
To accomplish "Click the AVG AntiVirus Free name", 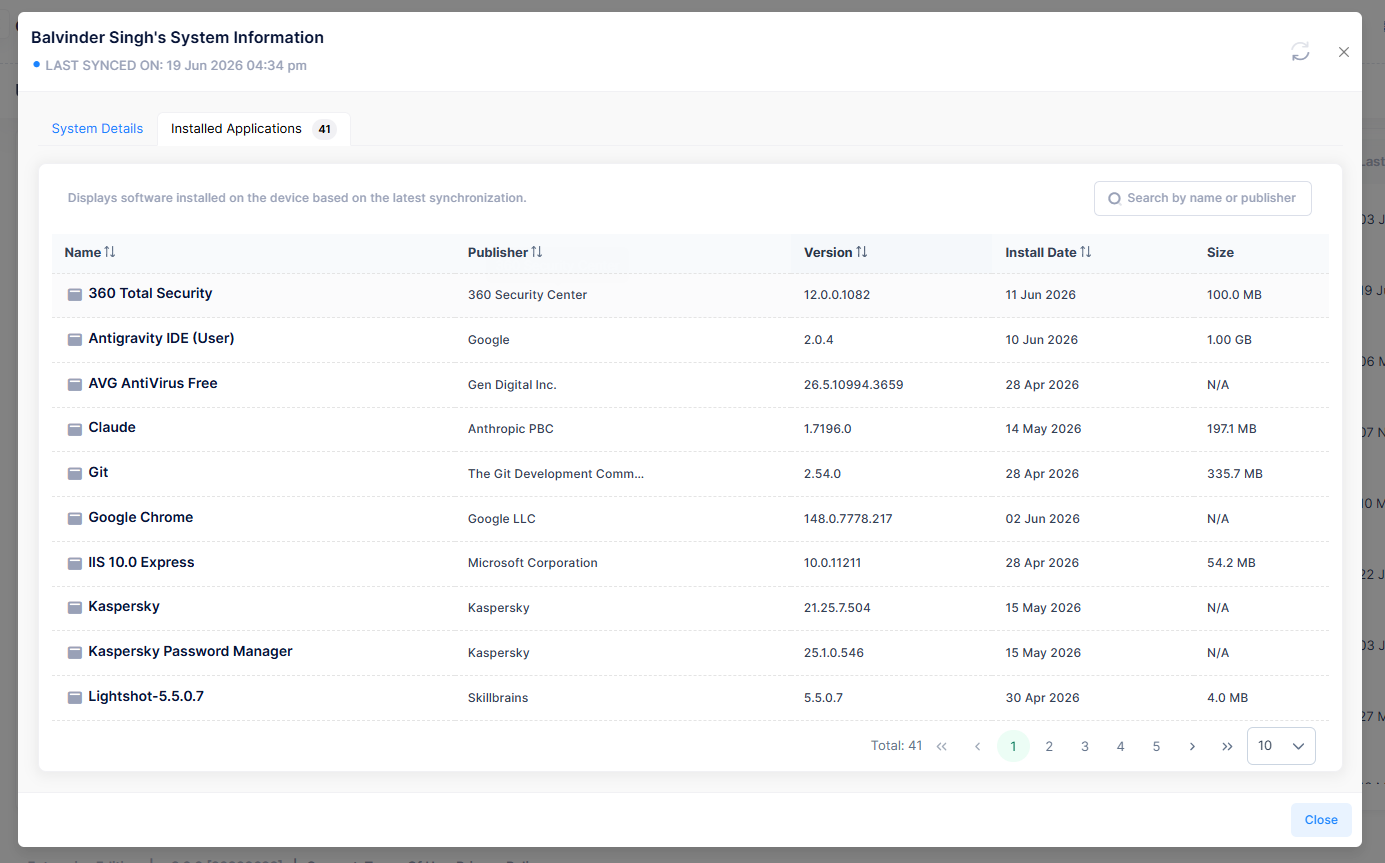I will point(153,383).
